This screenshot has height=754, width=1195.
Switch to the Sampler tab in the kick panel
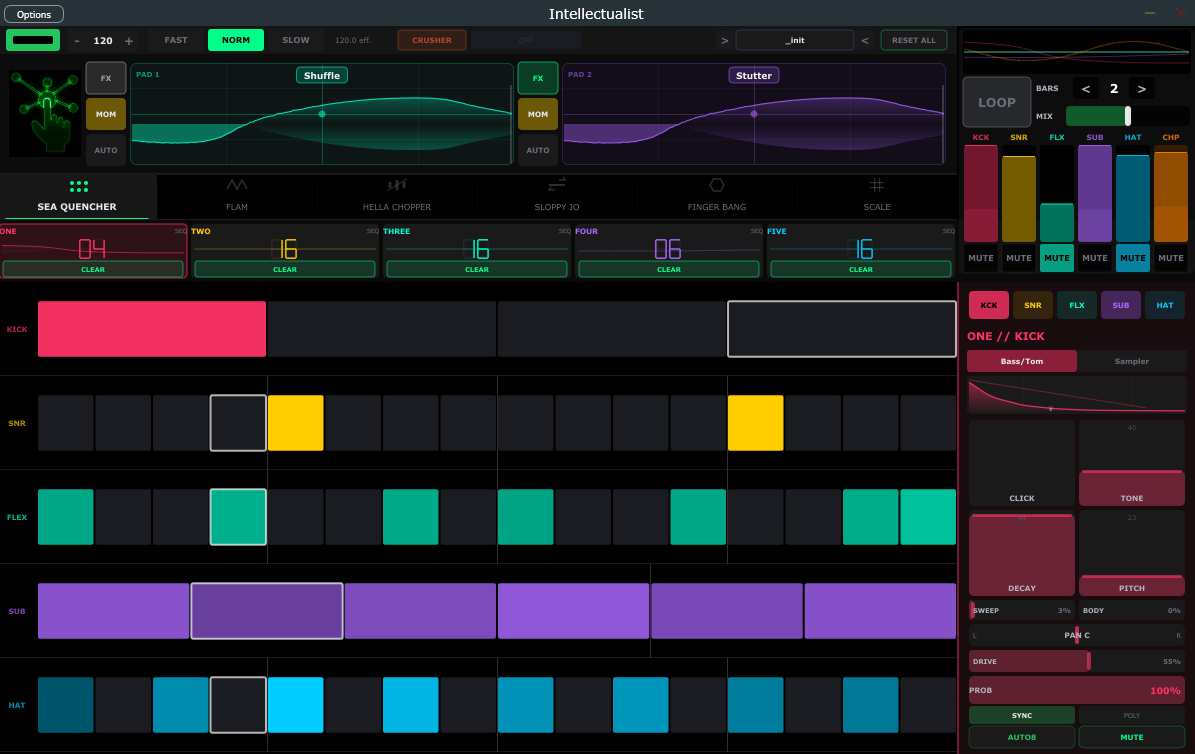coord(1132,361)
